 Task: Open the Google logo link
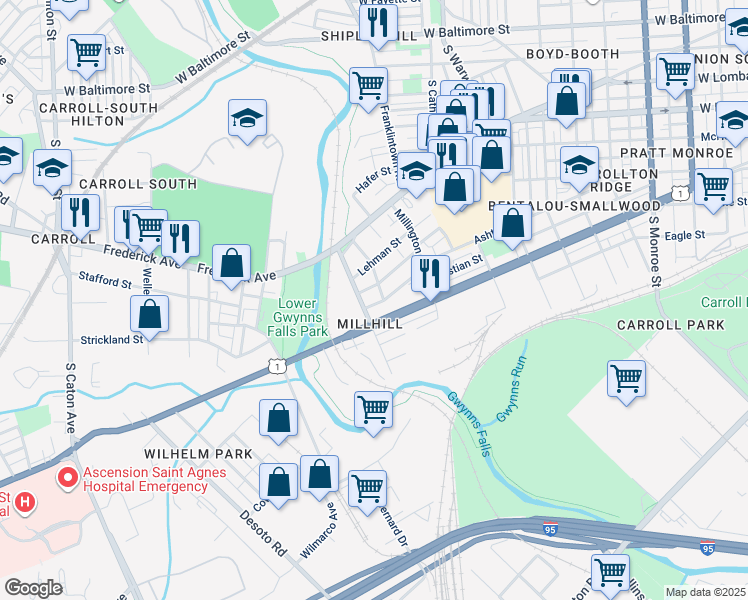pyautogui.click(x=33, y=588)
